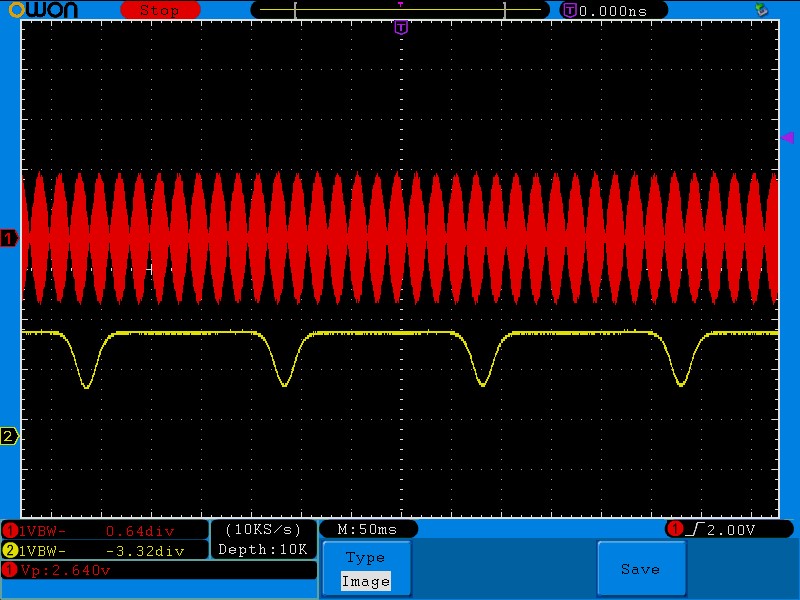The width and height of the screenshot is (800, 600).
Task: Click the purple T horizontal trigger marker
Action: click(401, 28)
